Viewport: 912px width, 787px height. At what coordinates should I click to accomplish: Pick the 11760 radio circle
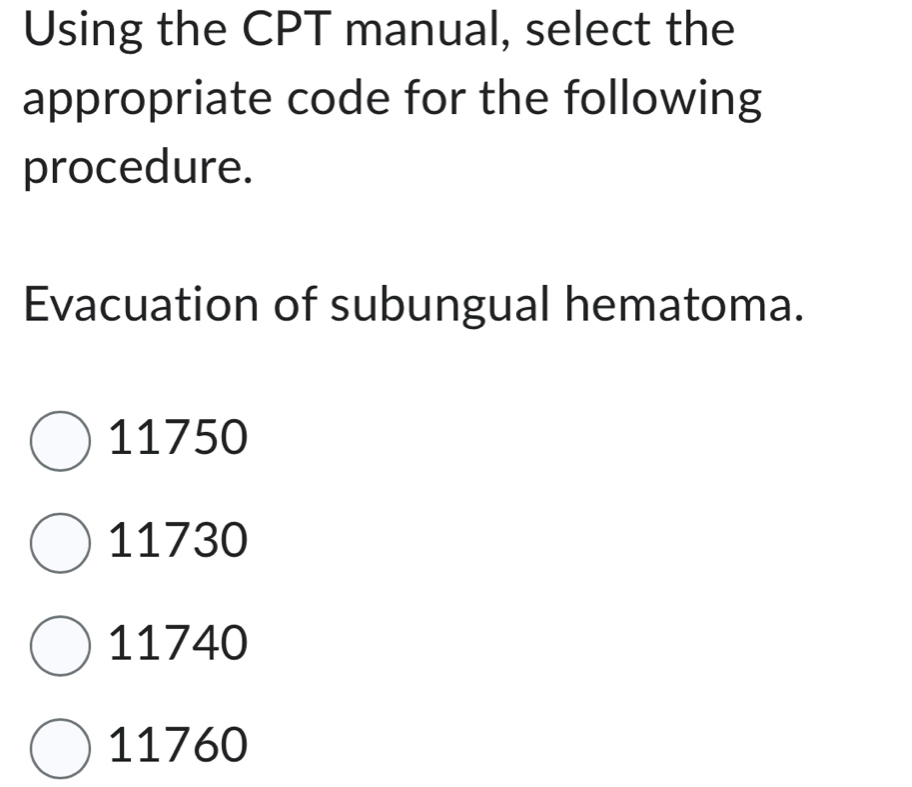click(60, 747)
